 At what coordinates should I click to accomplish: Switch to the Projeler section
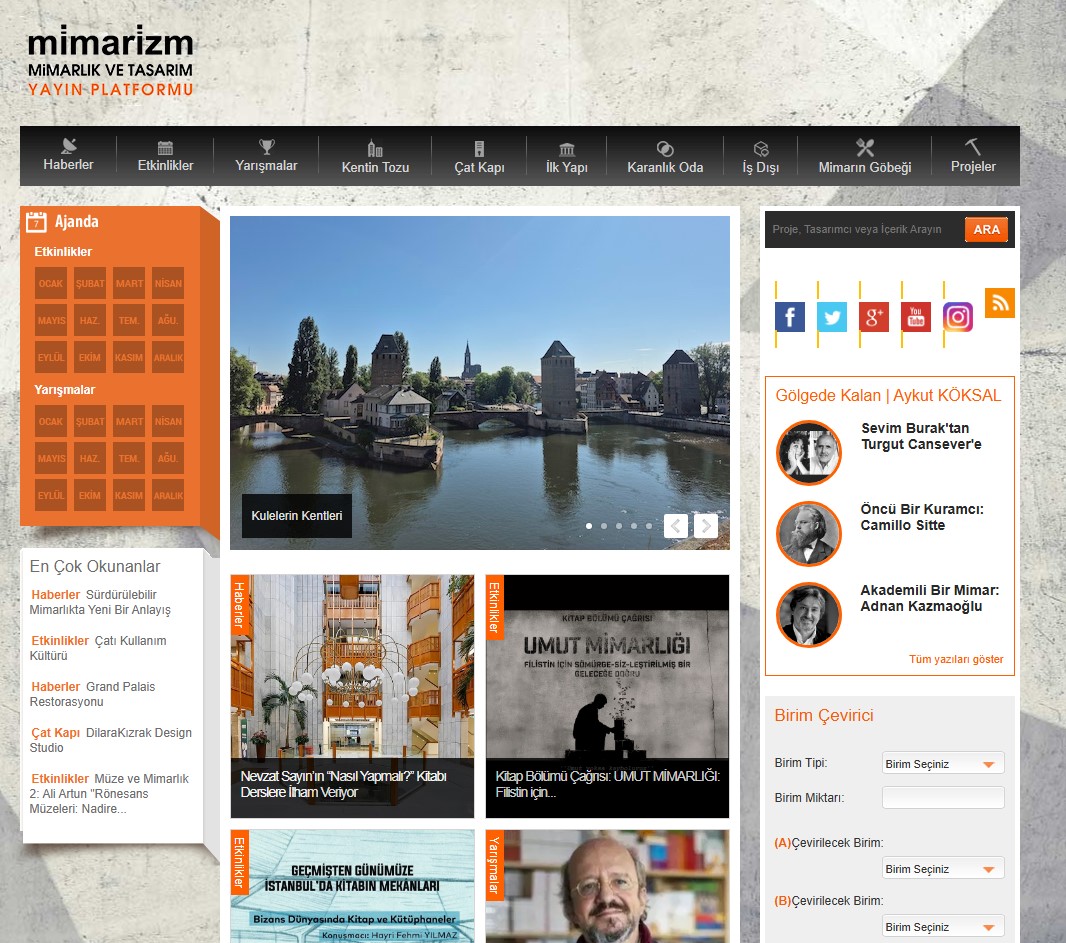point(973,156)
